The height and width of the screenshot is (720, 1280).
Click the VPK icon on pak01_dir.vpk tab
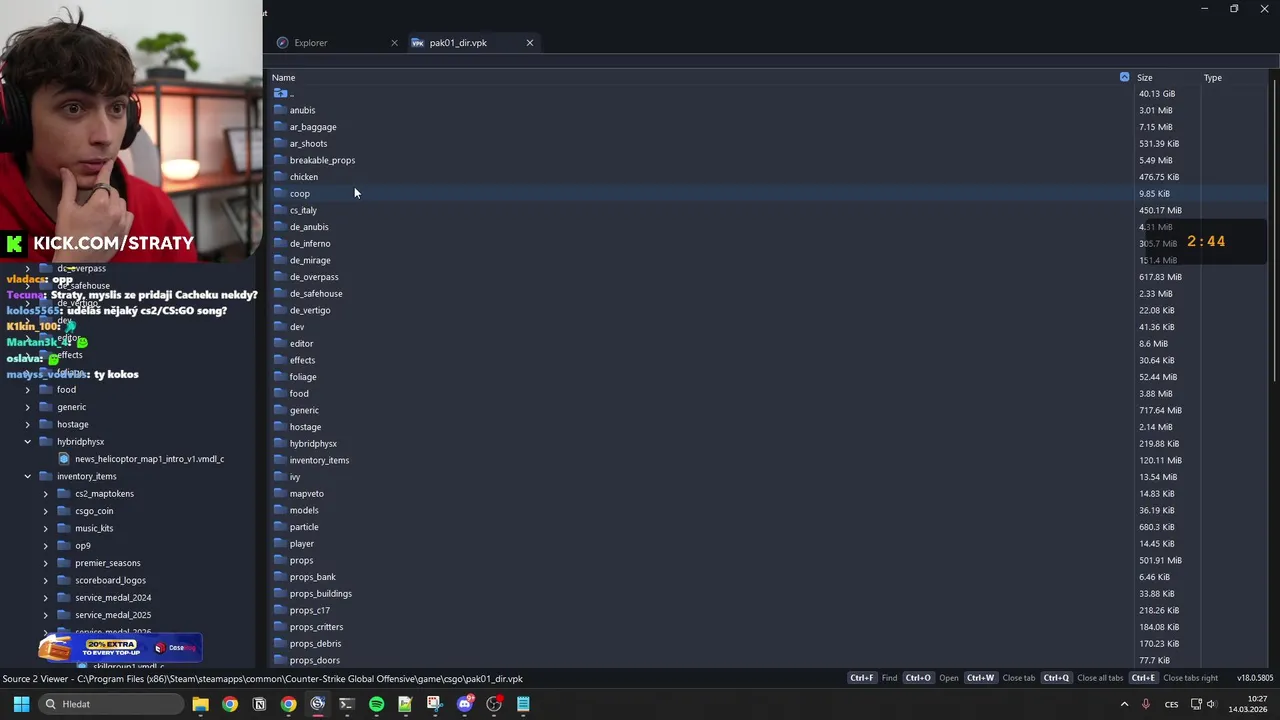pyautogui.click(x=418, y=43)
